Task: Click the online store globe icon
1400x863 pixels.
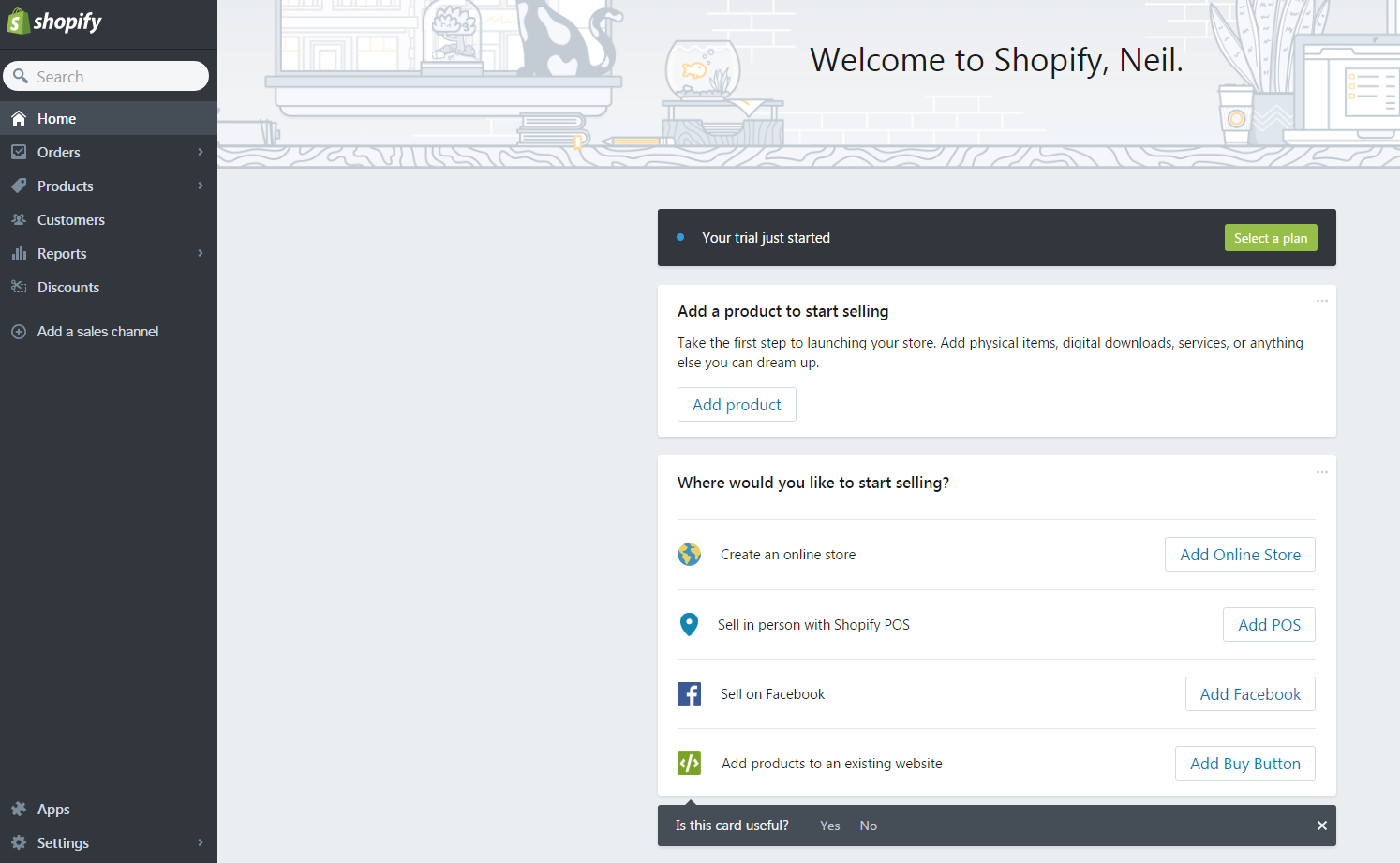Action: pos(690,555)
